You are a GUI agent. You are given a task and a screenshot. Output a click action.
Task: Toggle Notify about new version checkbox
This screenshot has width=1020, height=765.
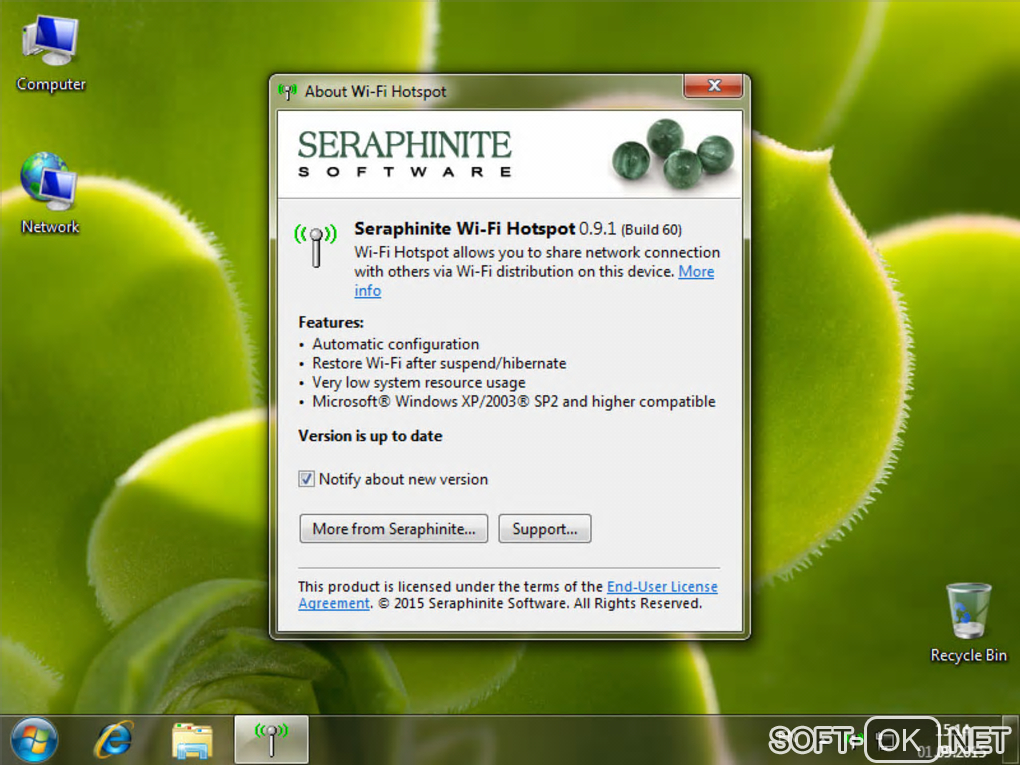click(x=306, y=479)
